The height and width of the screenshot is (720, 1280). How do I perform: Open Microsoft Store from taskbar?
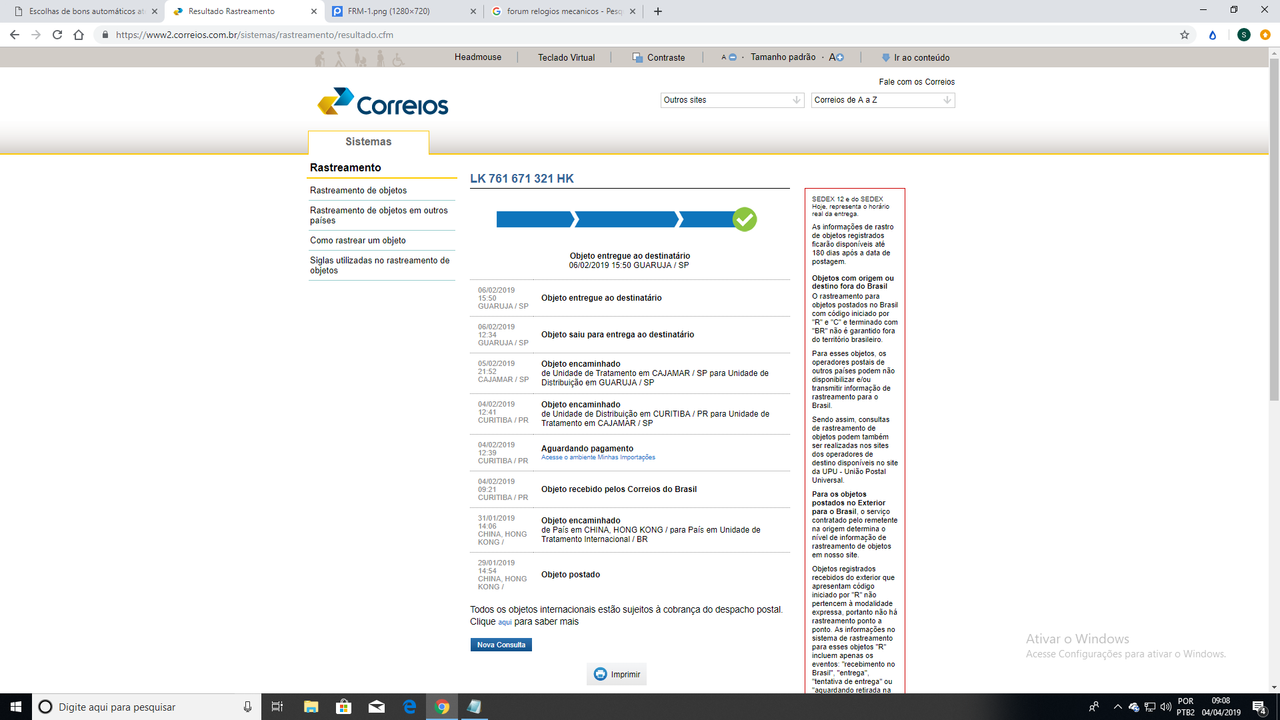coord(344,706)
